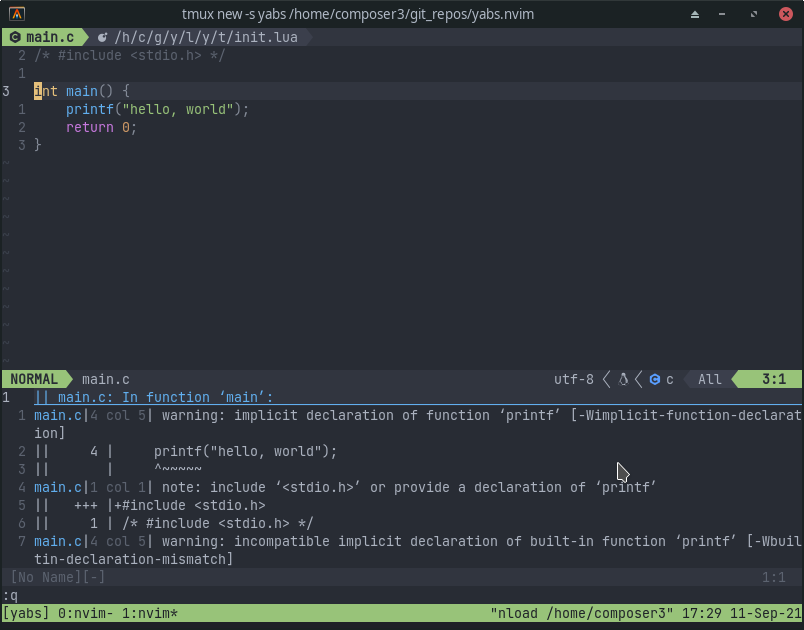
Task: Click the tmux pane title 'nload /home/composer3'
Action: pos(581,613)
